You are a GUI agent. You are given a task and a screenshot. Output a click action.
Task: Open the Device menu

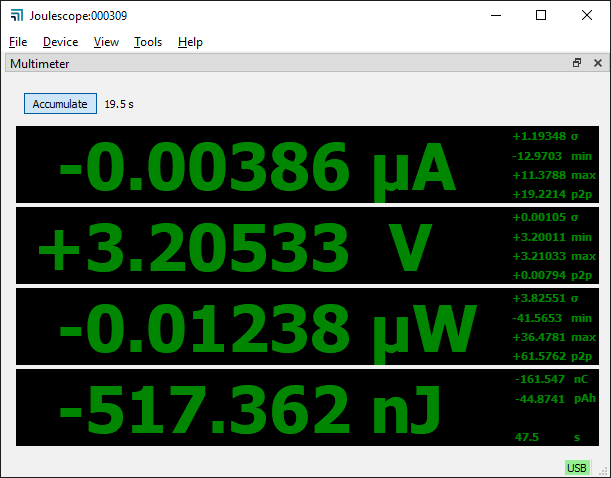click(60, 42)
